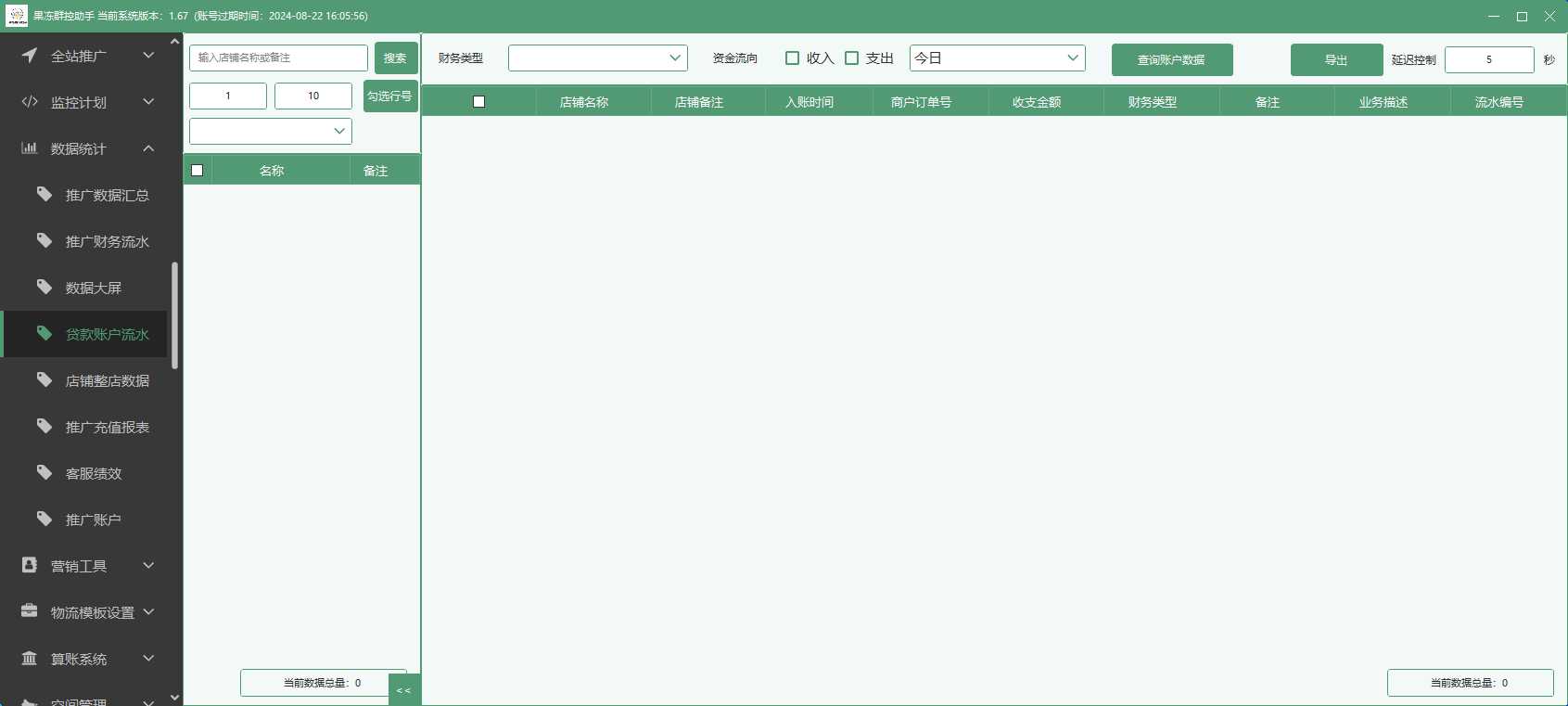Expand the 营销工具 menu chevron

tap(148, 565)
